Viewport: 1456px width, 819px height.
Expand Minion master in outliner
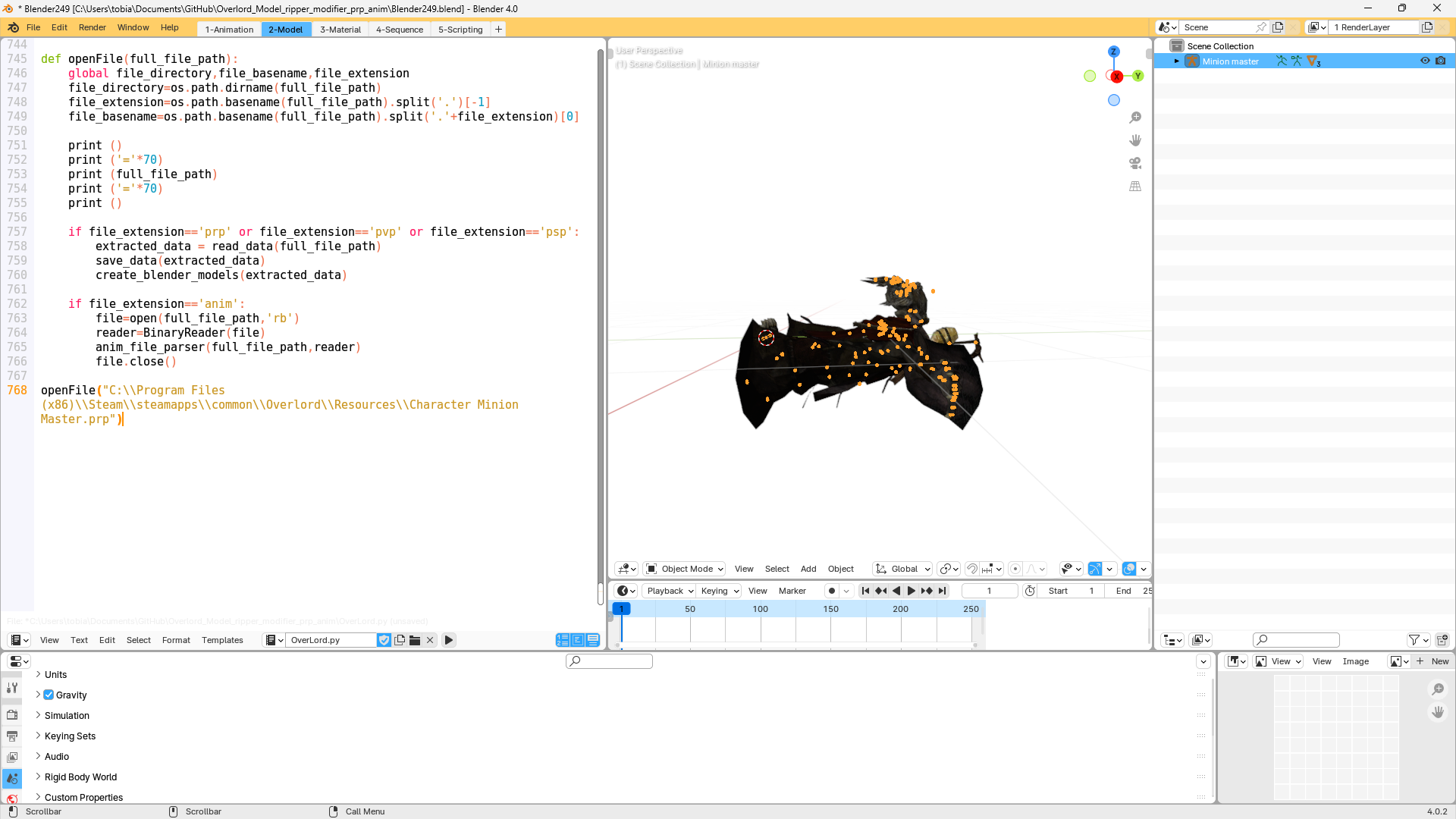point(1177,61)
